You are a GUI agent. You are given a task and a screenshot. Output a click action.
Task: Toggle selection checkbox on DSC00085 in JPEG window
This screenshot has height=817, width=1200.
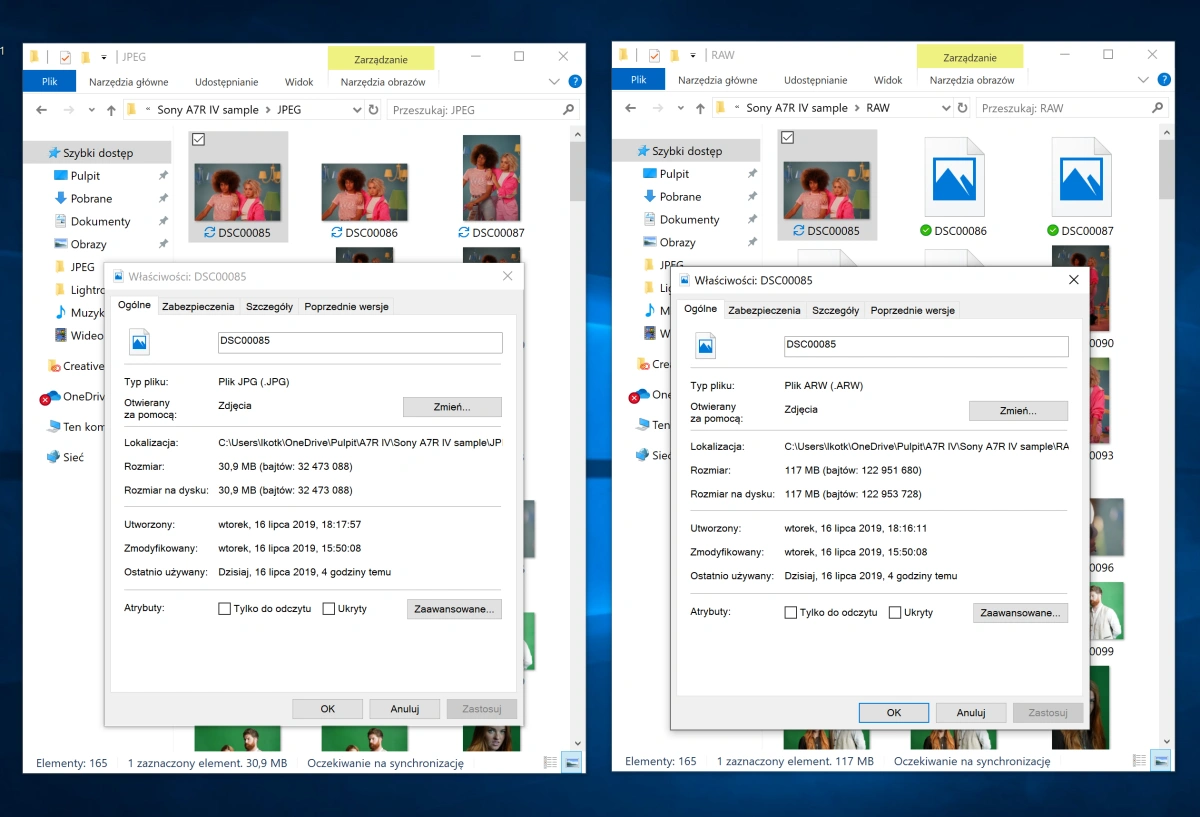(x=198, y=140)
